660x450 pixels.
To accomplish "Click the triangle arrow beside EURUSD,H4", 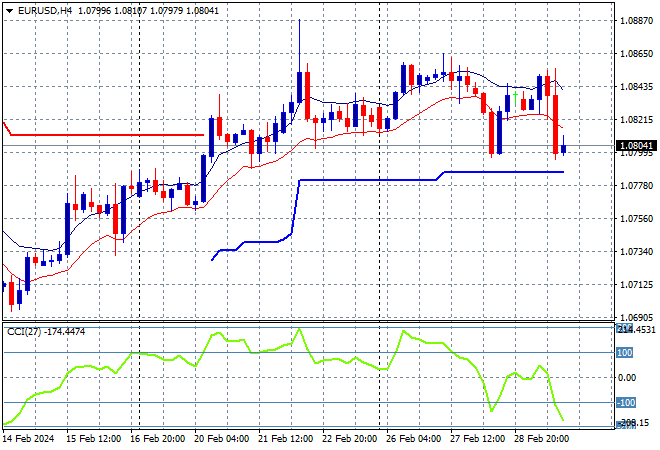I will click(9, 11).
